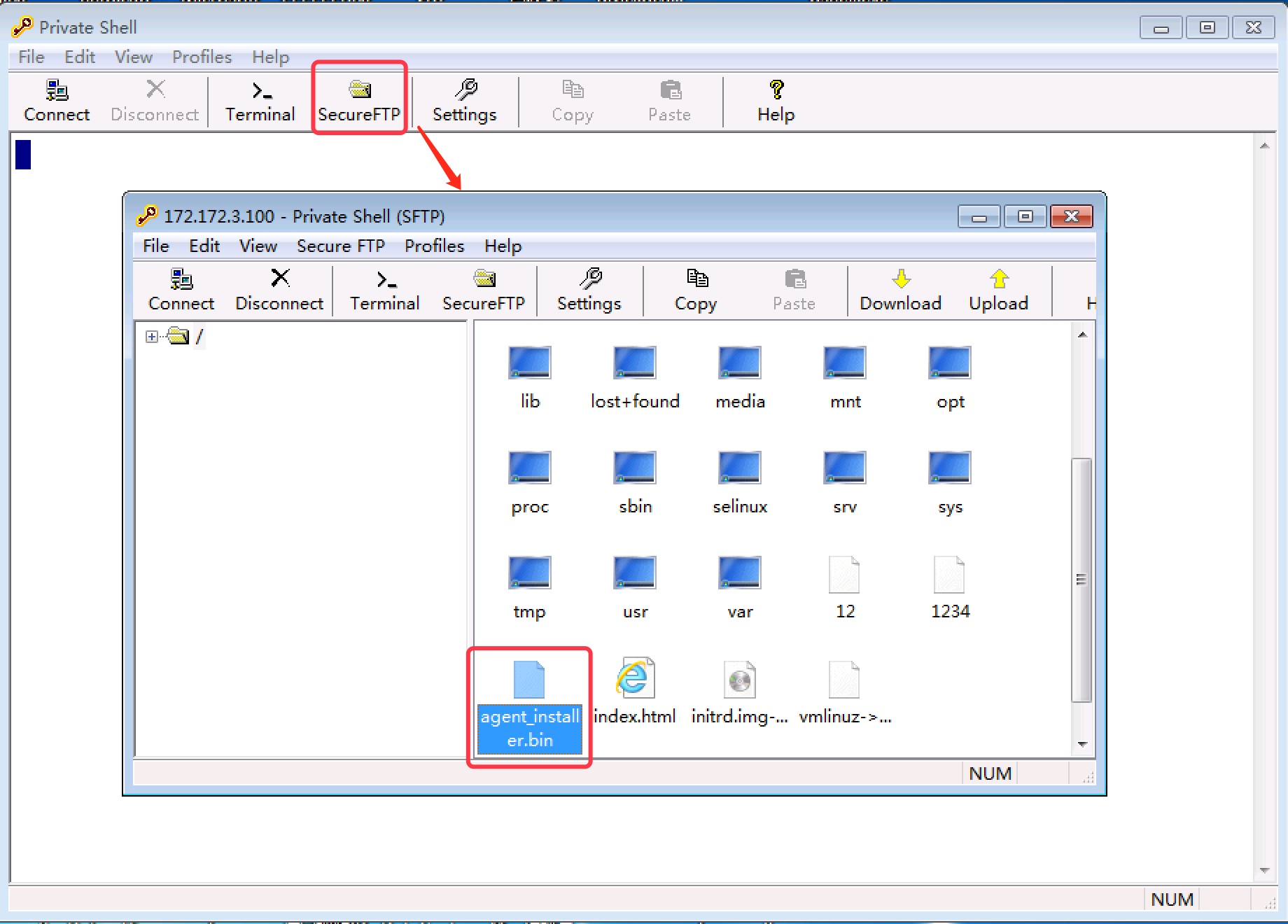Expand the root / folder tree node
The image size is (1288, 924).
(x=151, y=337)
